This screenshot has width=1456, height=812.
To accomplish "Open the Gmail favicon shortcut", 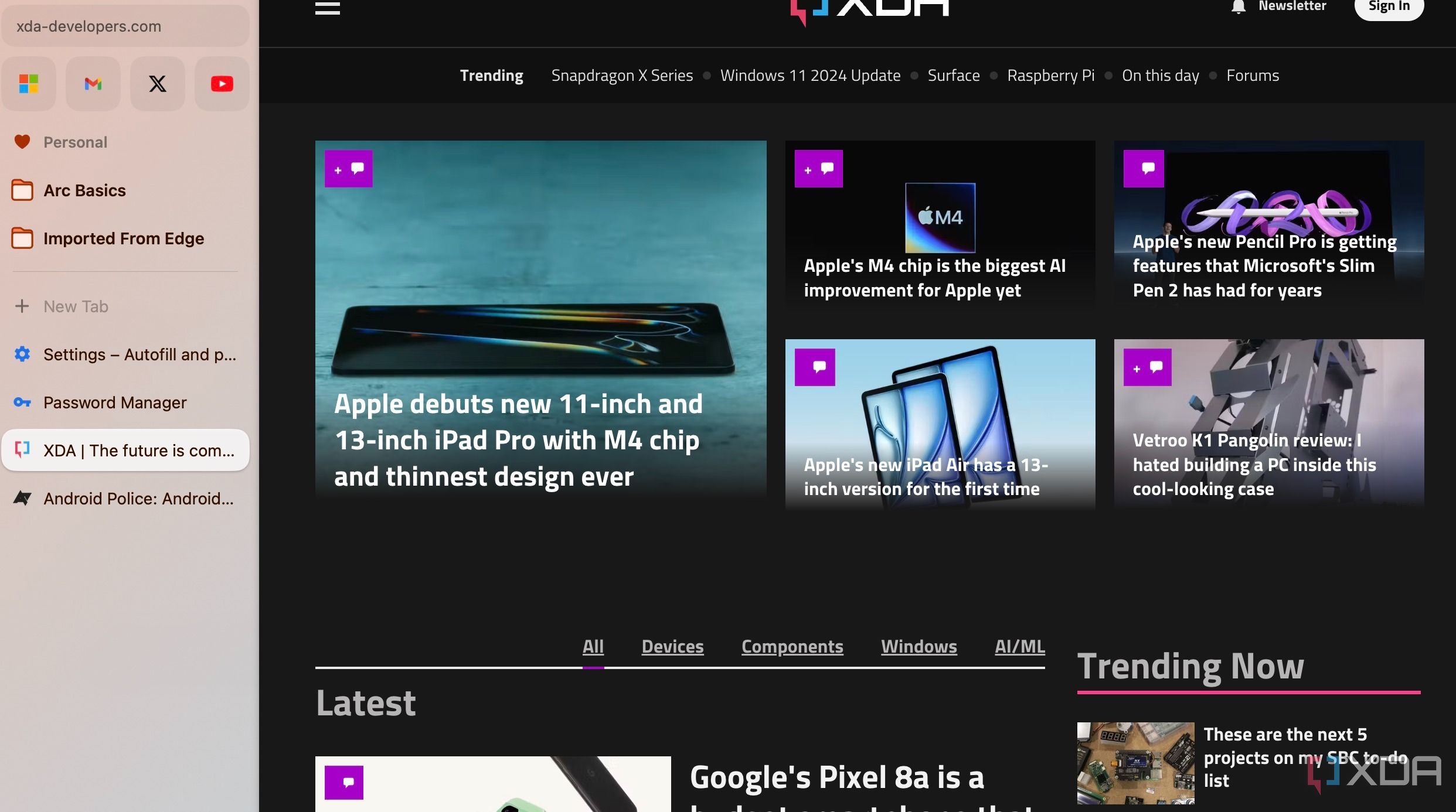I will click(93, 83).
